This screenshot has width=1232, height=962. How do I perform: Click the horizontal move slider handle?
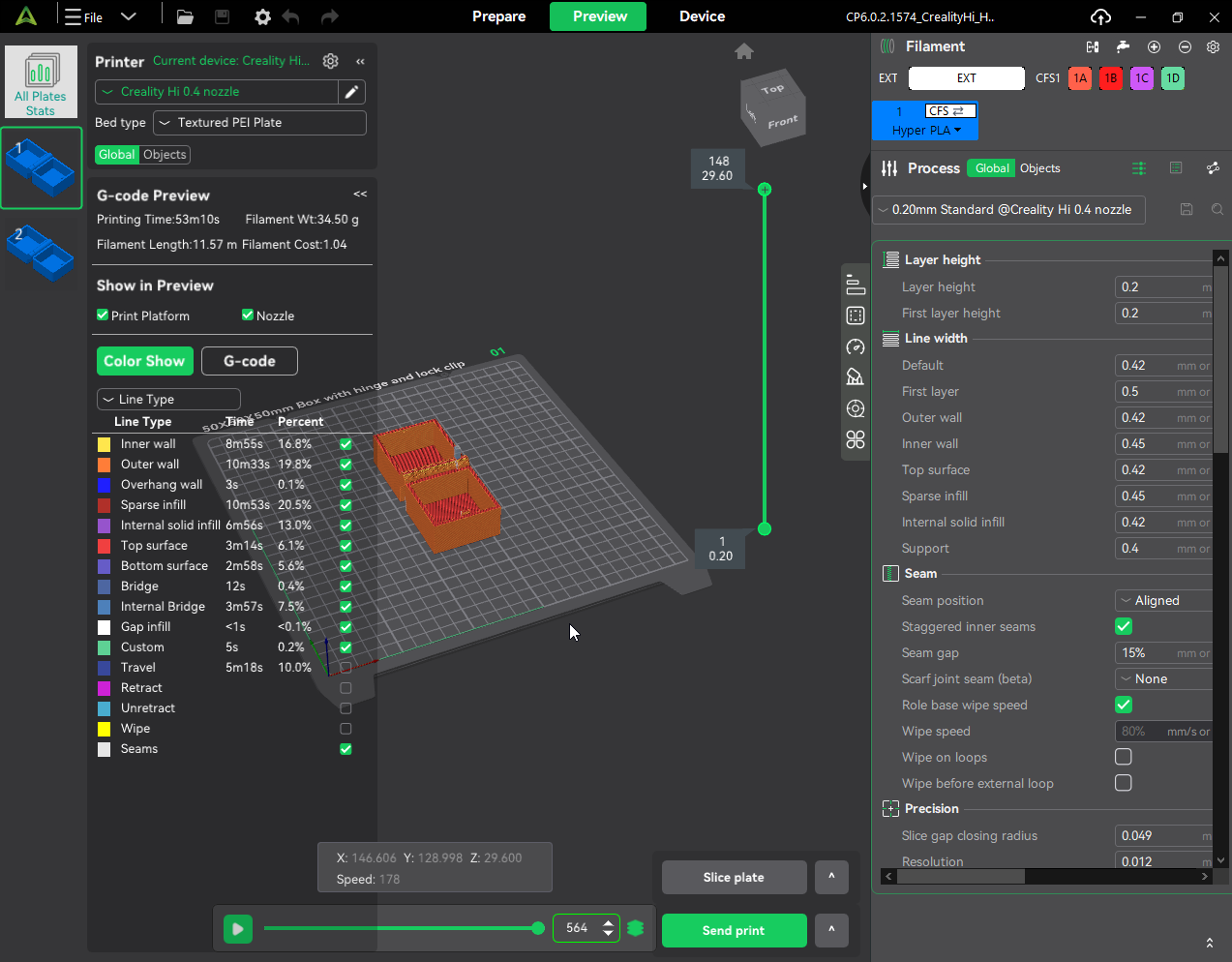(x=538, y=928)
